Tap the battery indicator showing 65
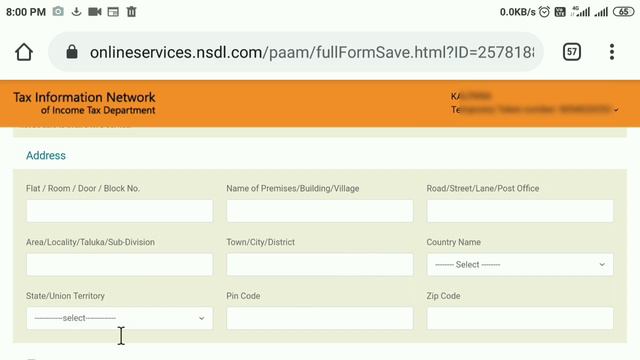 pyautogui.click(x=623, y=12)
